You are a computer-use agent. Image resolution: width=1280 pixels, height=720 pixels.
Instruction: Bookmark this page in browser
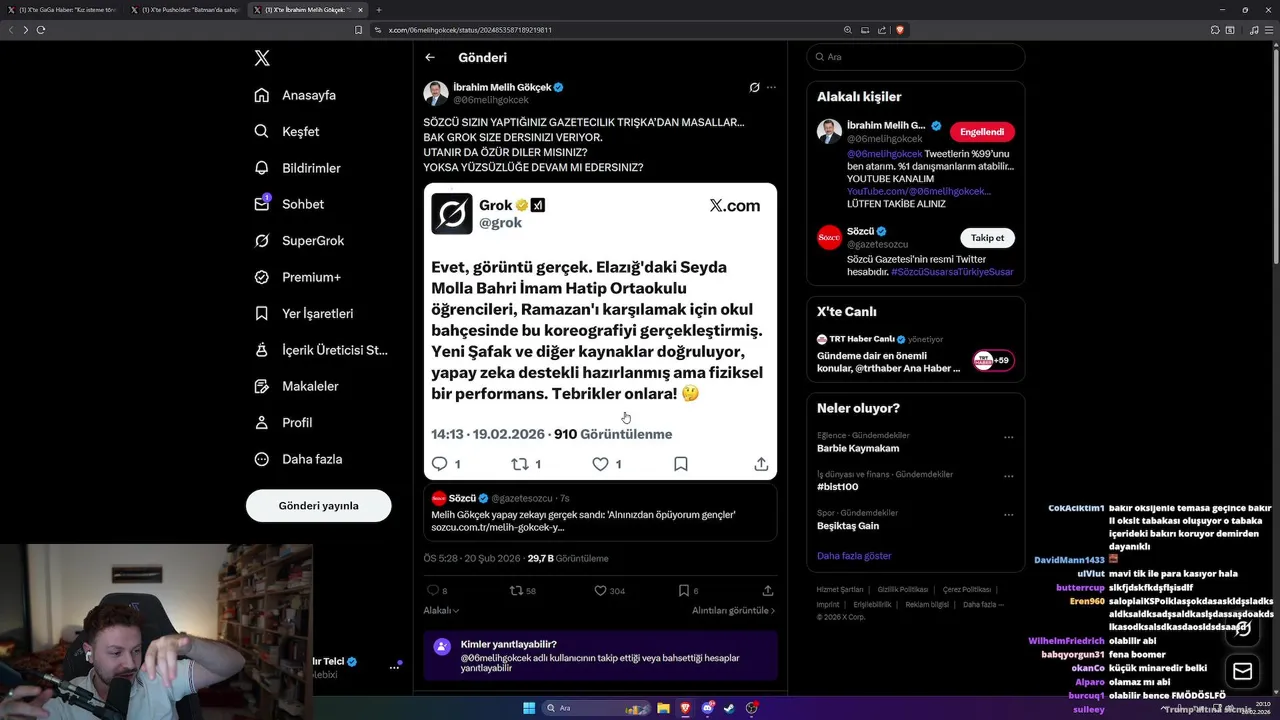pos(359,30)
